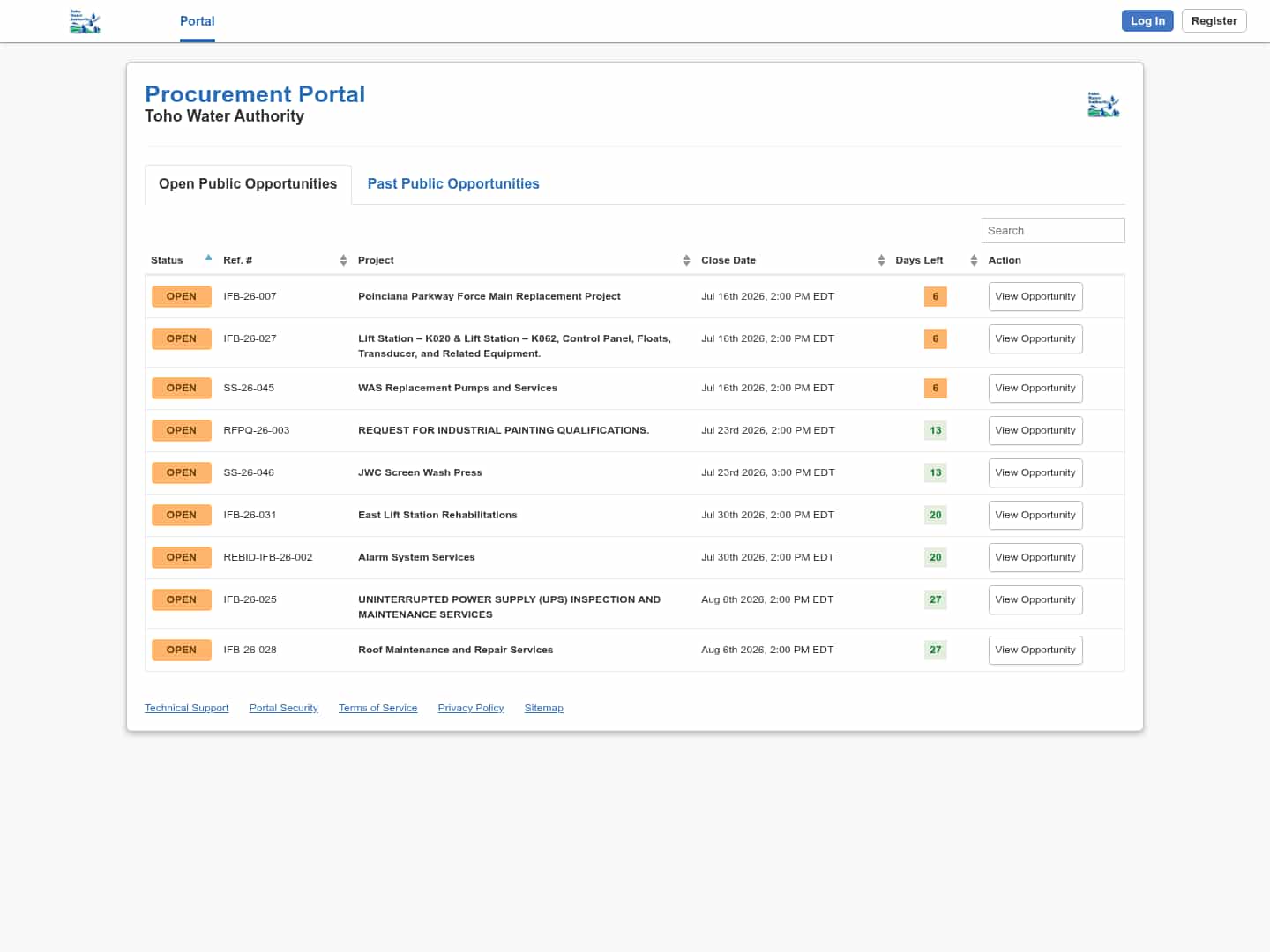Click the 13 days-left badge for SS-26-046
This screenshot has width=1270, height=952.
936,472
